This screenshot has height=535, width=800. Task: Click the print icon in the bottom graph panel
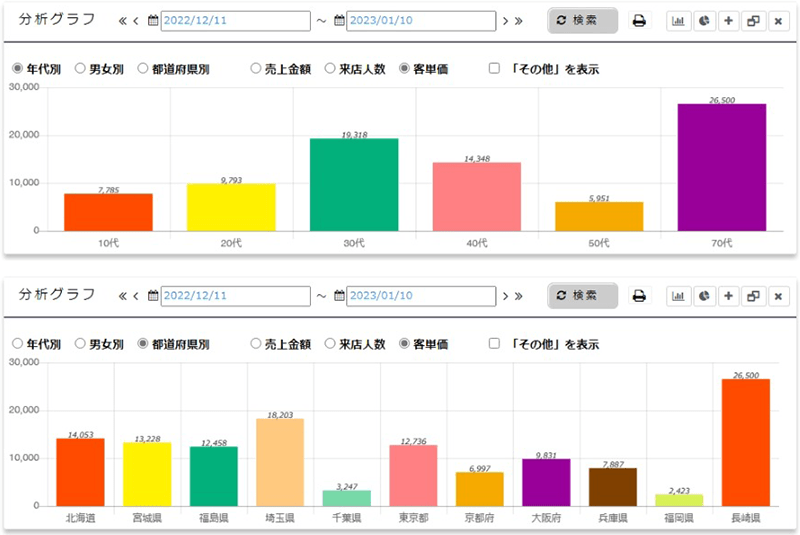[639, 297]
